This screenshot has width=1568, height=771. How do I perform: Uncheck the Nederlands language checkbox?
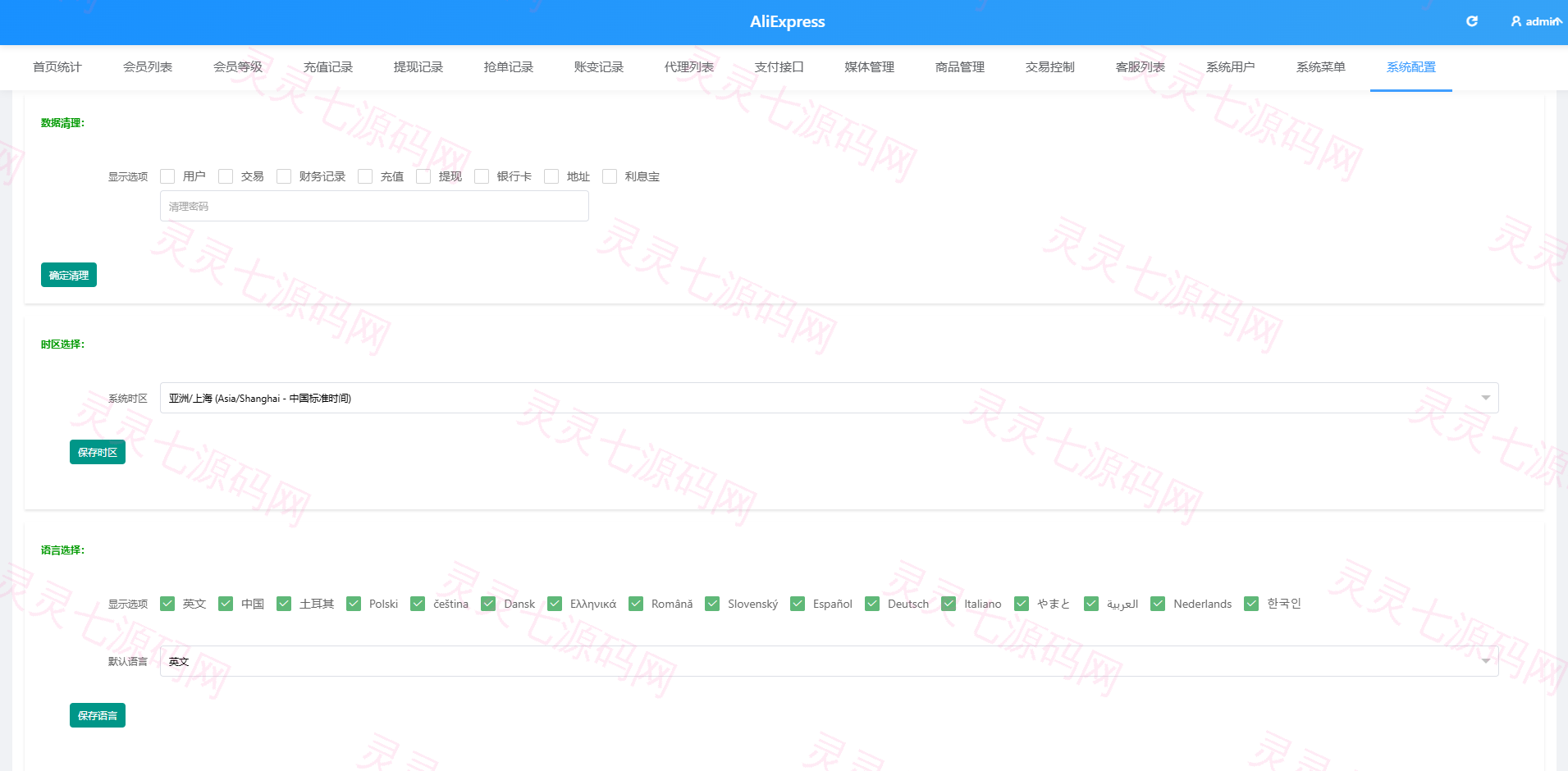tap(1158, 604)
